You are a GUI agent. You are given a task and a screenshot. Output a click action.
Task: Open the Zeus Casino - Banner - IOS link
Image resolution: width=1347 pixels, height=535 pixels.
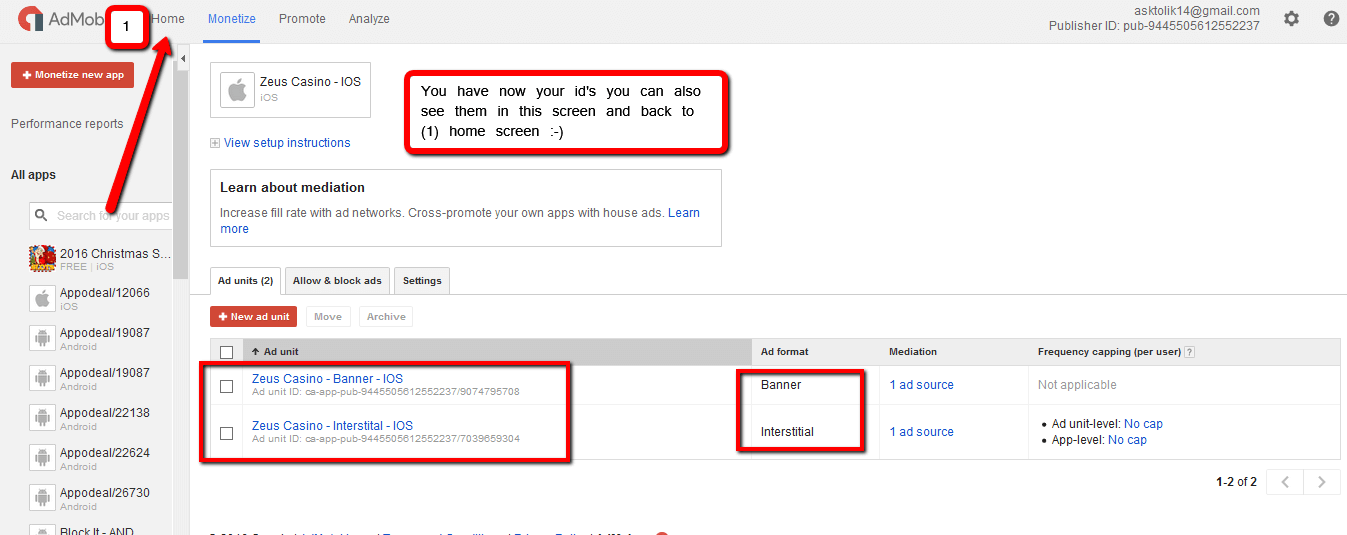tap(327, 379)
